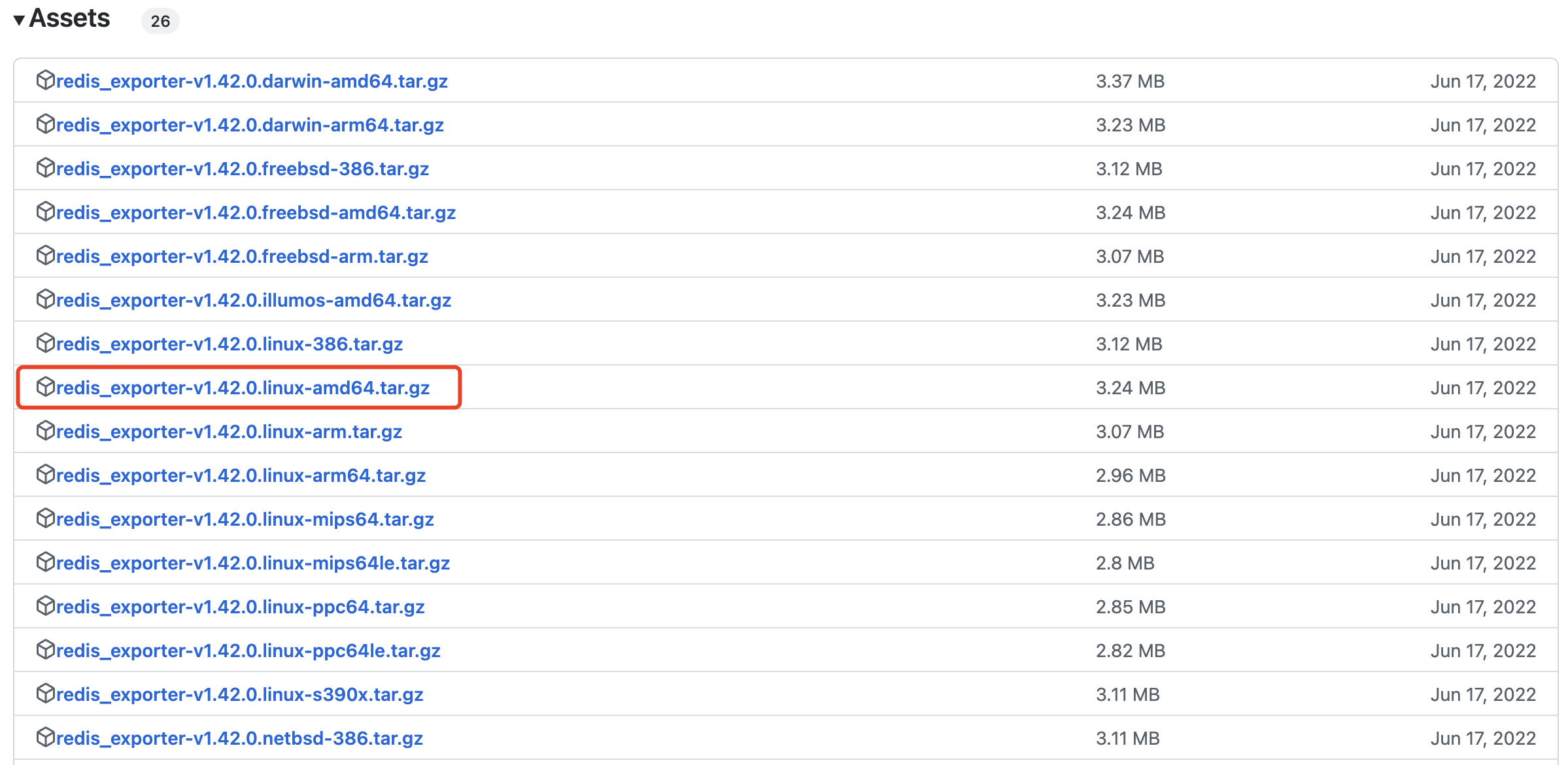The image size is (1568, 765).
Task: Open redis_exporter linux-arm.tar.gz link
Action: [x=229, y=432]
